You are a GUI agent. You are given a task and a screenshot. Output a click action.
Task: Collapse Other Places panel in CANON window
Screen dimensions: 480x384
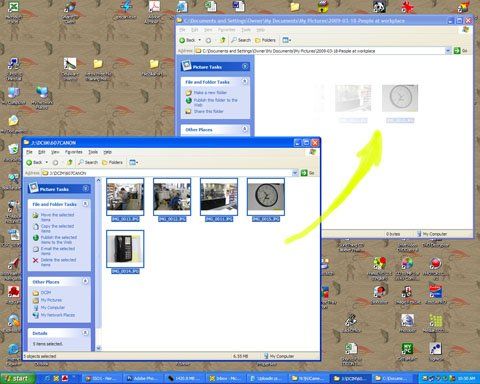[86, 281]
